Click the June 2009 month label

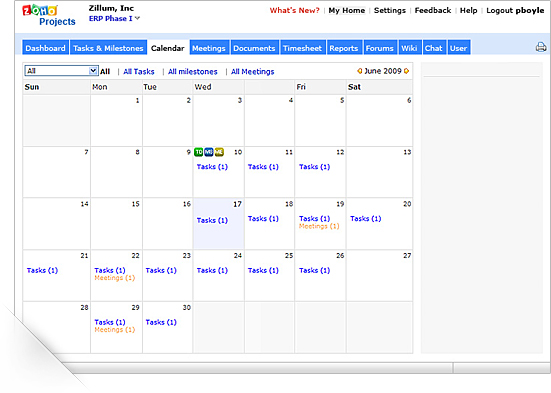pos(383,71)
